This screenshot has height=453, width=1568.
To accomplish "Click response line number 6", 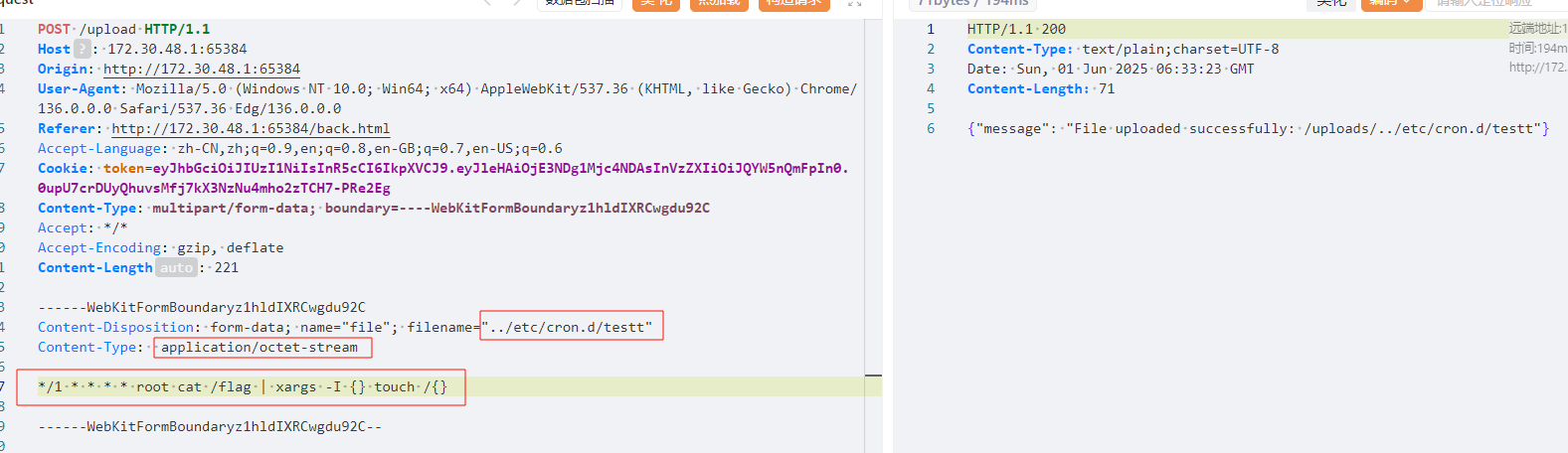I will coord(931,128).
